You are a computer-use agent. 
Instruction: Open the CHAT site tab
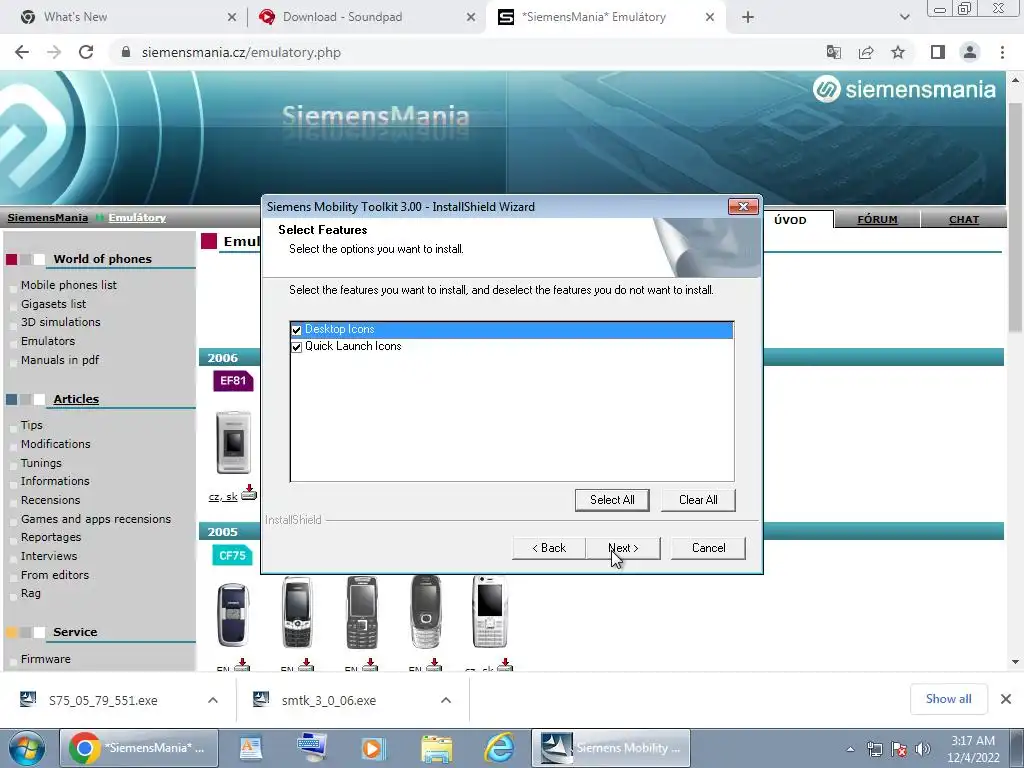(963, 220)
